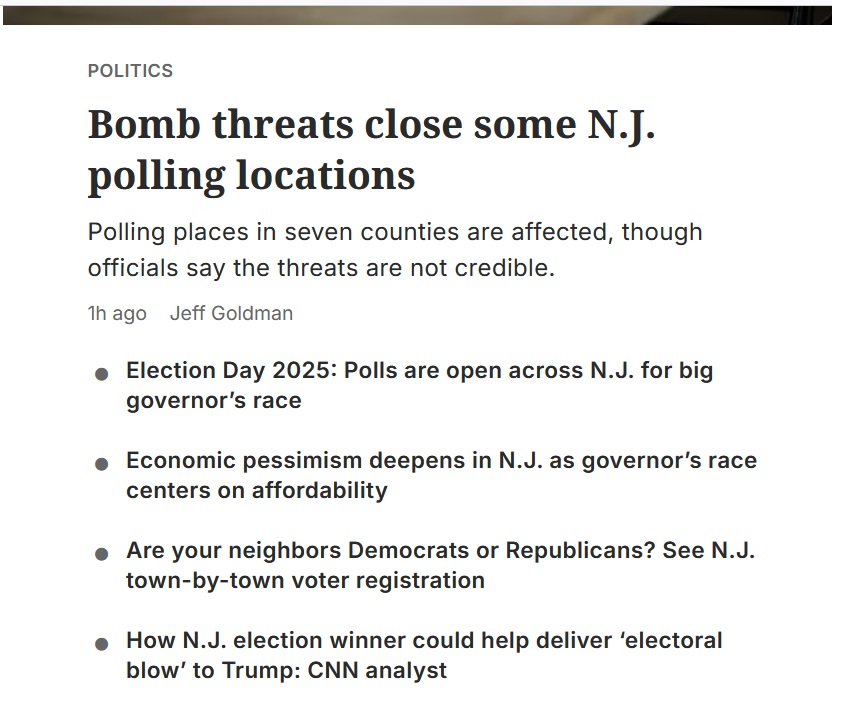Click "polling locations" on the headline's second line
The width and height of the screenshot is (857, 702).
click(x=251, y=176)
